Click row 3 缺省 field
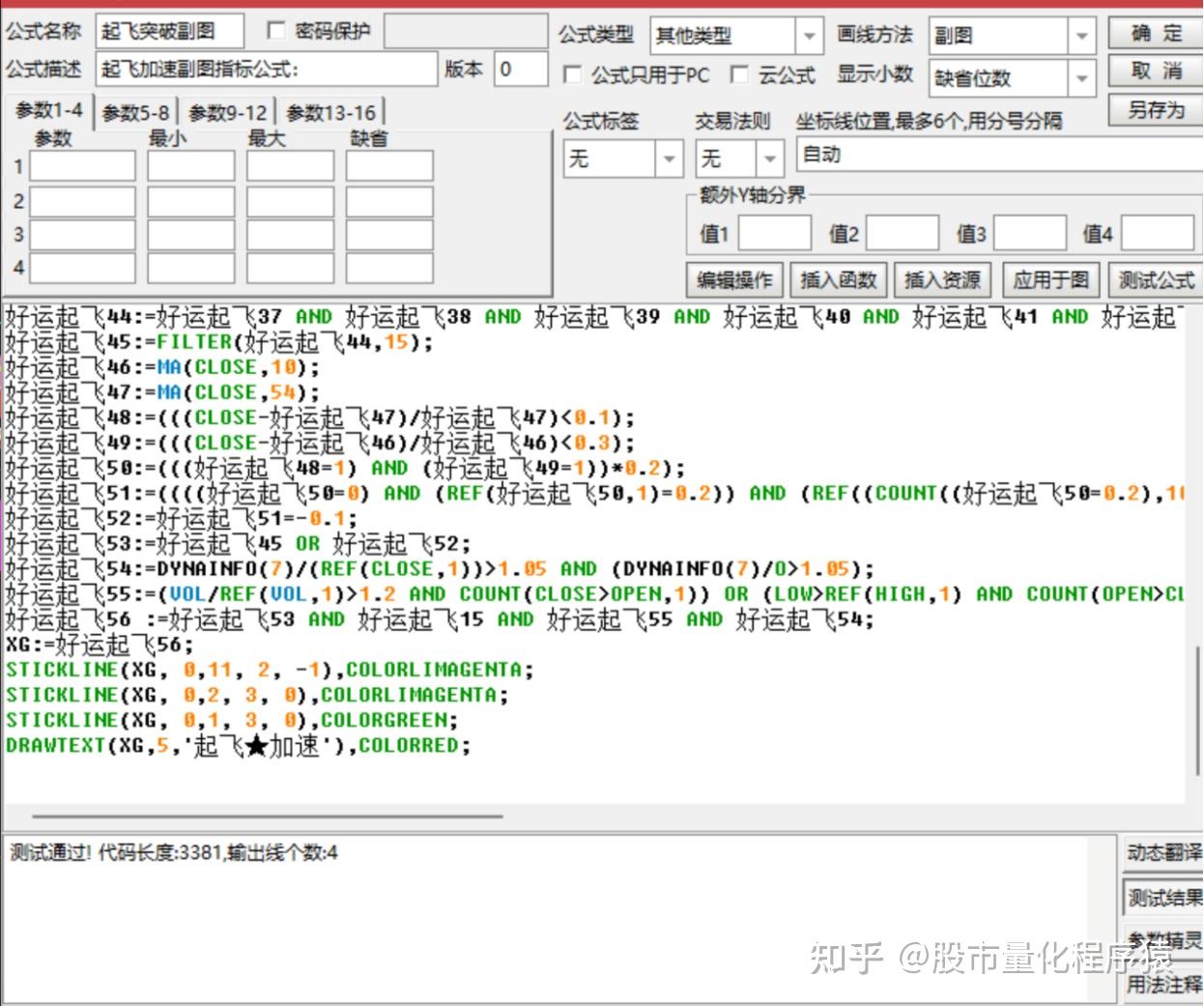This screenshot has height=1006, width=1204. 389,234
